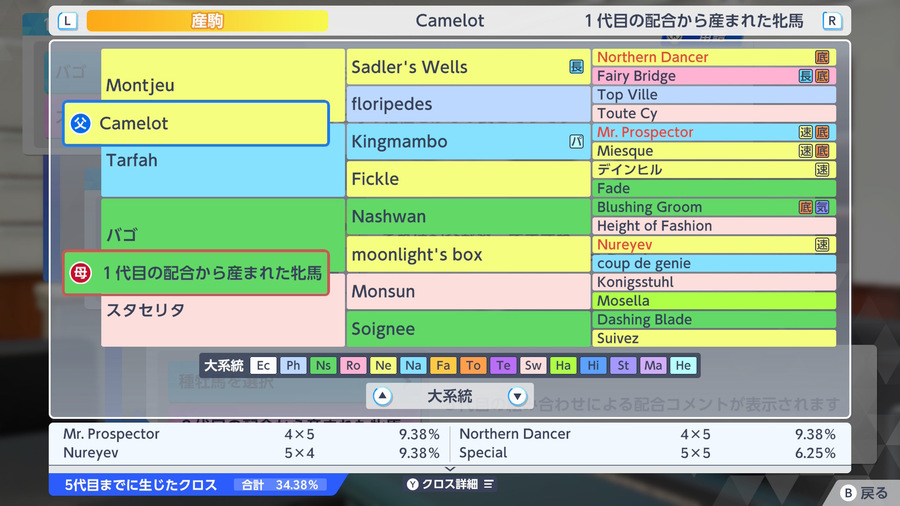Select the He lineage swatch

pyautogui.click(x=683, y=365)
